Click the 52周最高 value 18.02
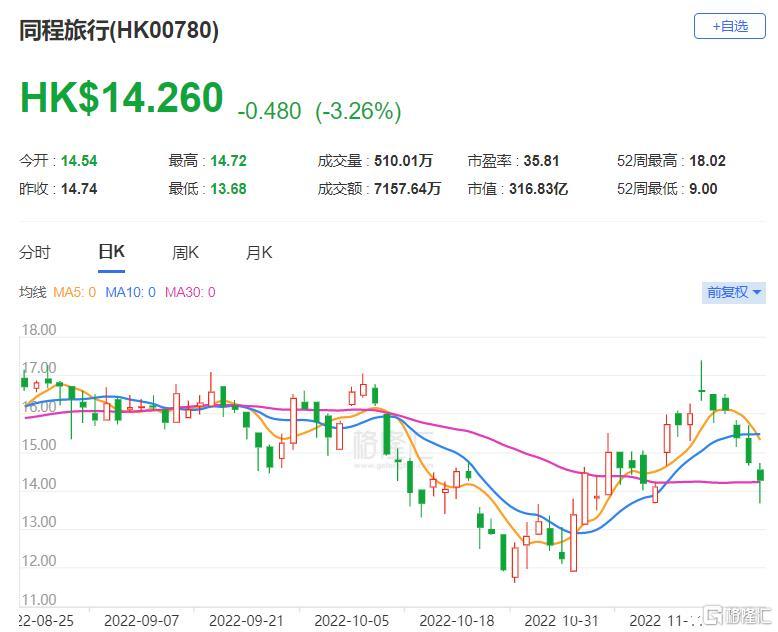Screen dimensions: 778x632 point(708,161)
